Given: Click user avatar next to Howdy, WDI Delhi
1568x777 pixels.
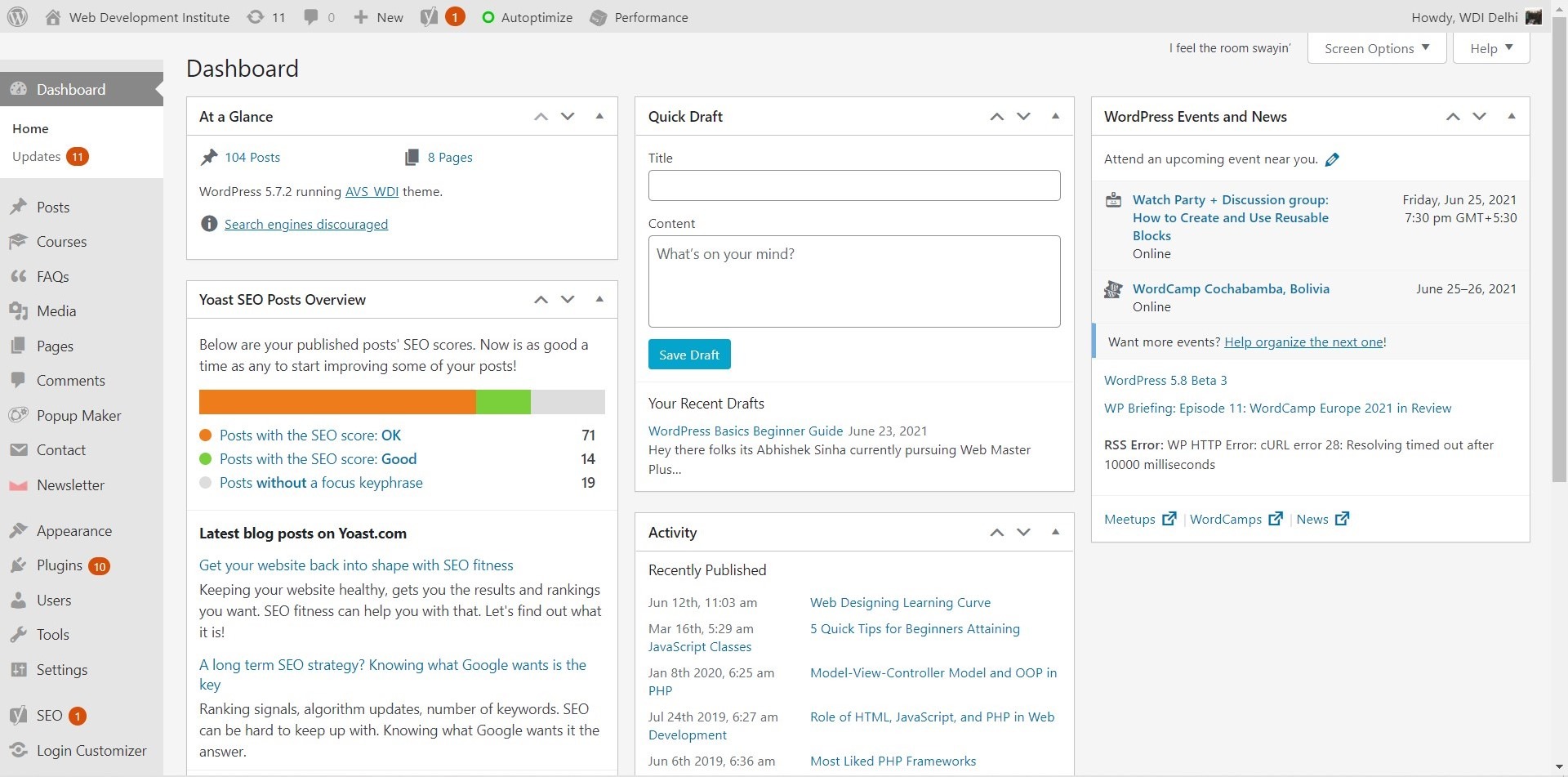Looking at the screenshot, I should [x=1533, y=17].
